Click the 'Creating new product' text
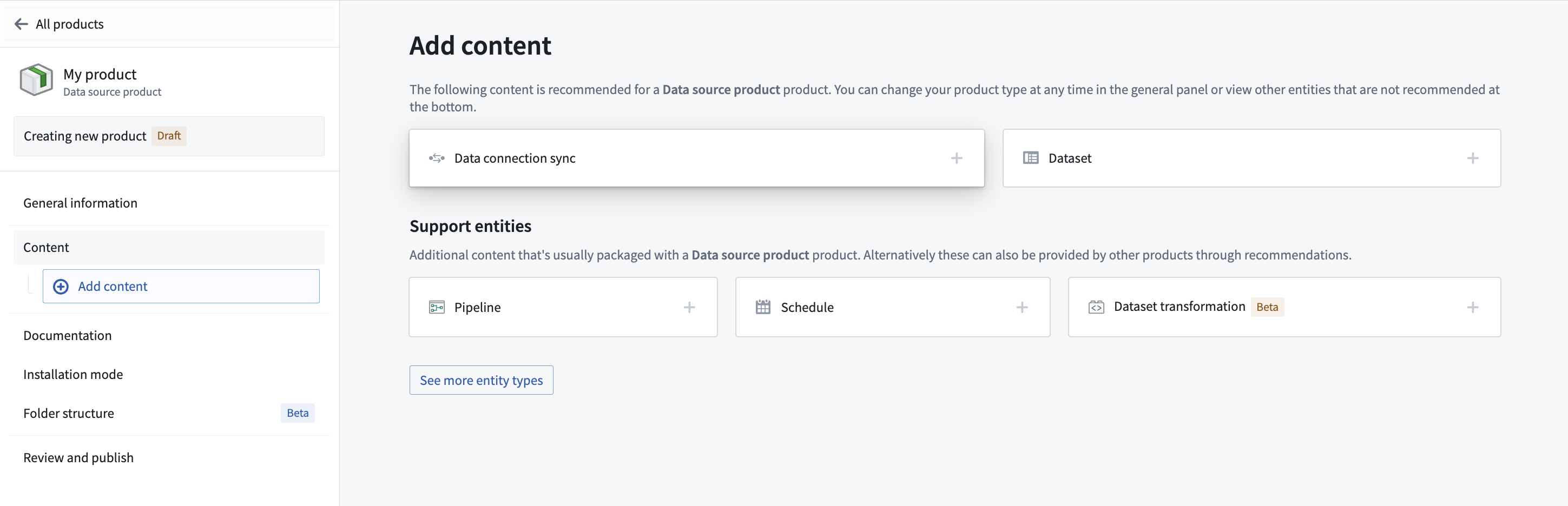Image resolution: width=1568 pixels, height=506 pixels. point(84,136)
